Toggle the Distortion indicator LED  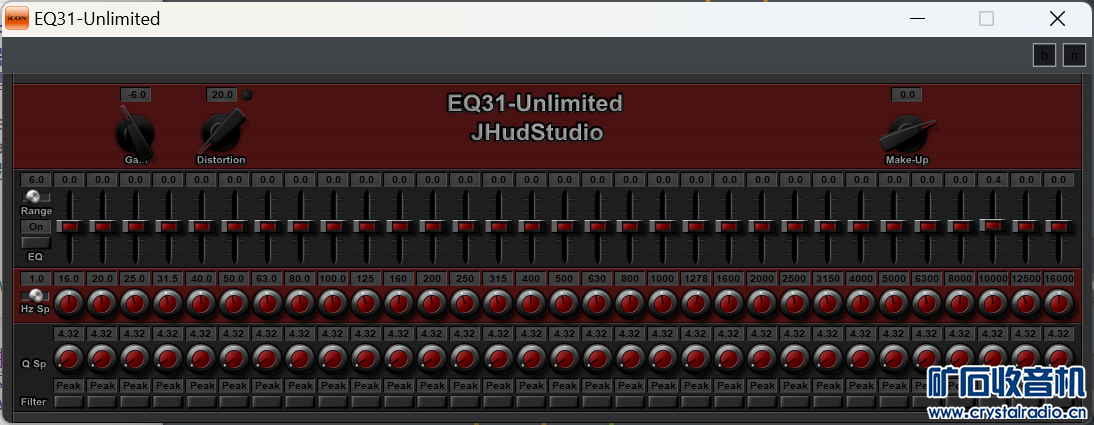247,94
